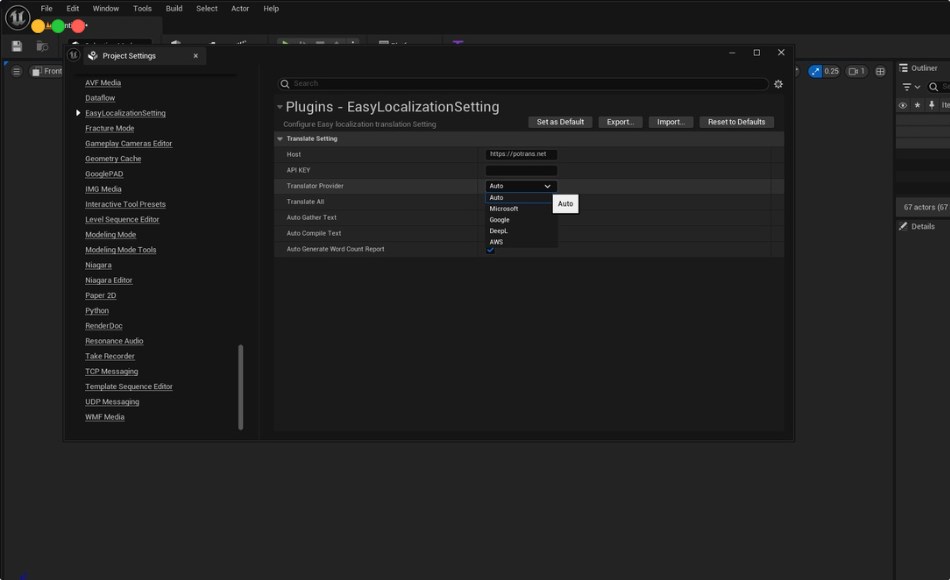Toggle the Outliner eye visibility column

pyautogui.click(x=902, y=105)
